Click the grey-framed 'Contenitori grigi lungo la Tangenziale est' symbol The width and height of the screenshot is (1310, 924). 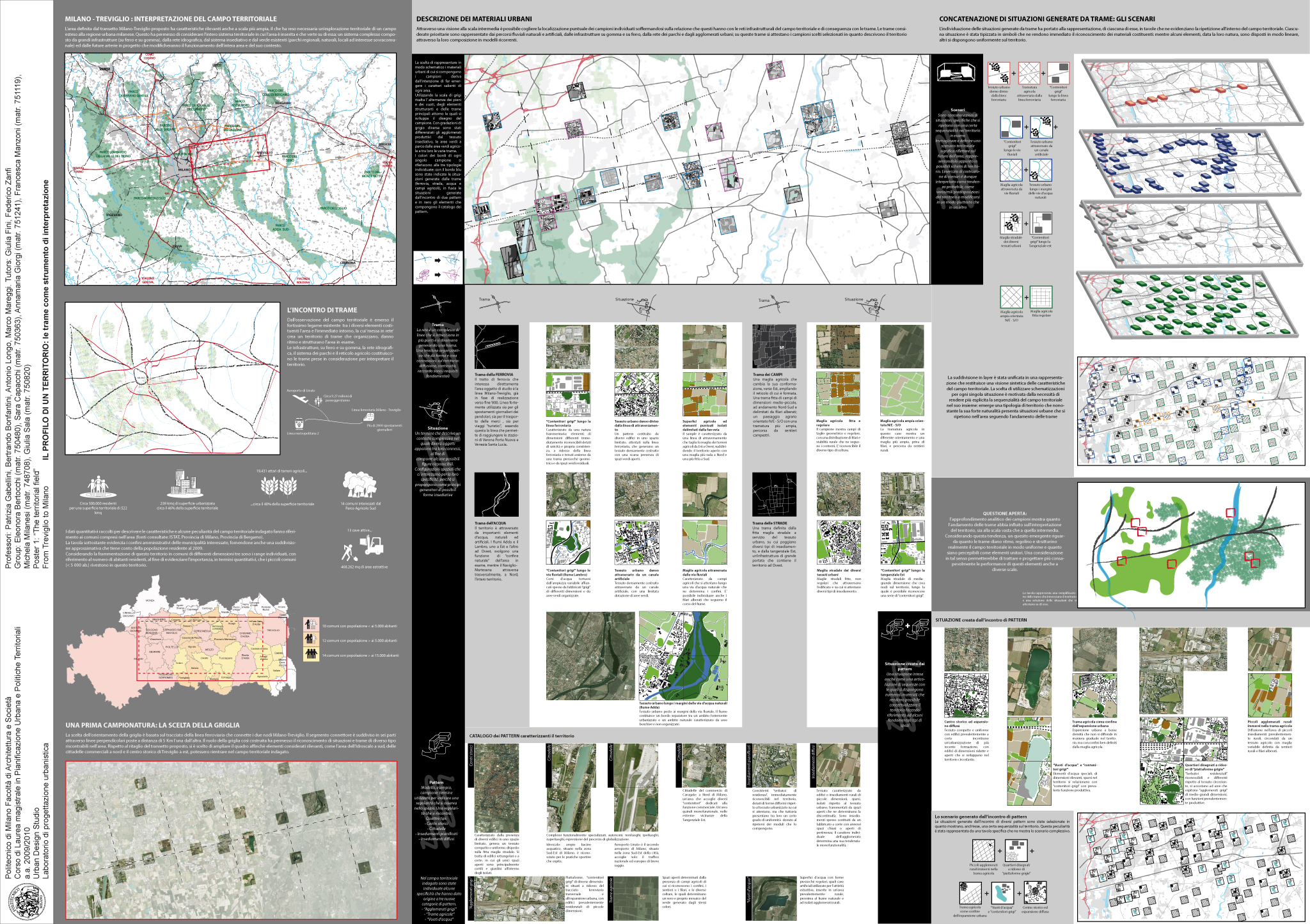pyautogui.click(x=1041, y=223)
